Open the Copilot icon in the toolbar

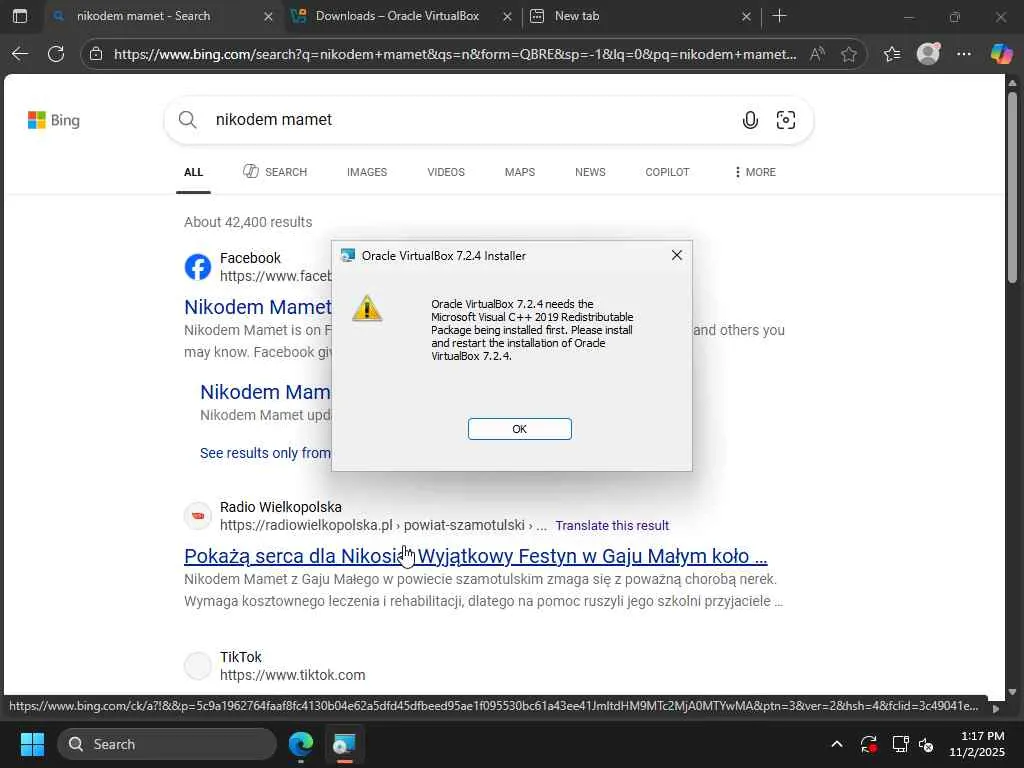[1001, 54]
